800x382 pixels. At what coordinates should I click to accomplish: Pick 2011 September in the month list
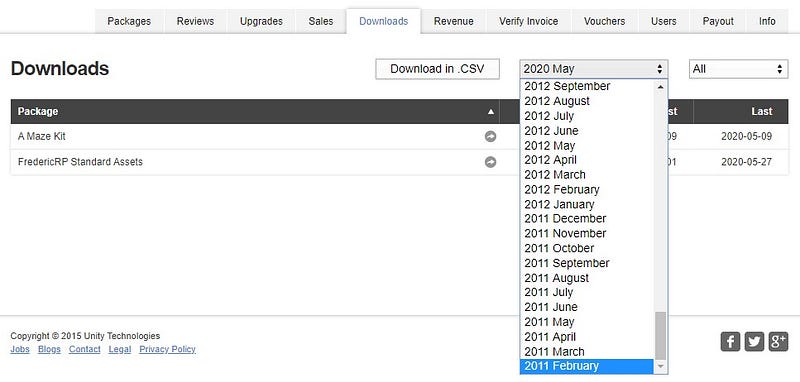(x=587, y=263)
